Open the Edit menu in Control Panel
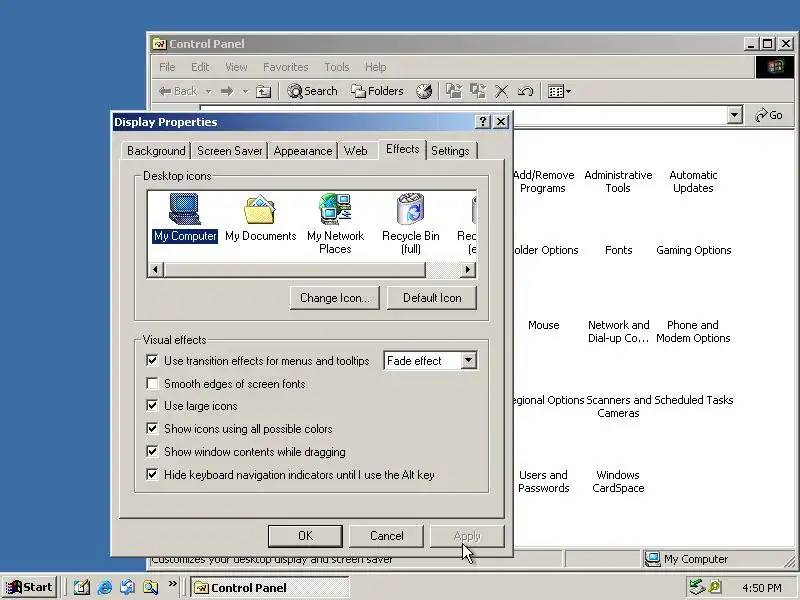This screenshot has width=800, height=600. point(200,67)
